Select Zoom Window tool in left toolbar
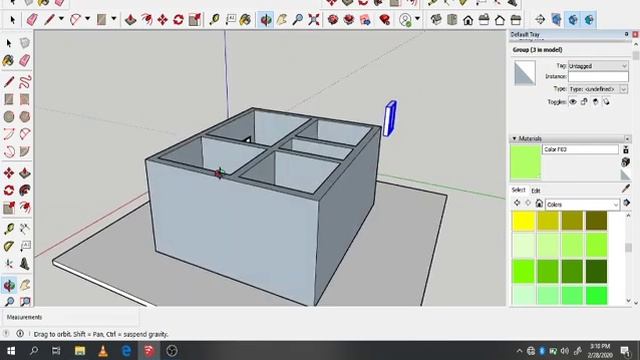The width and height of the screenshot is (640, 360). click(x=24, y=302)
